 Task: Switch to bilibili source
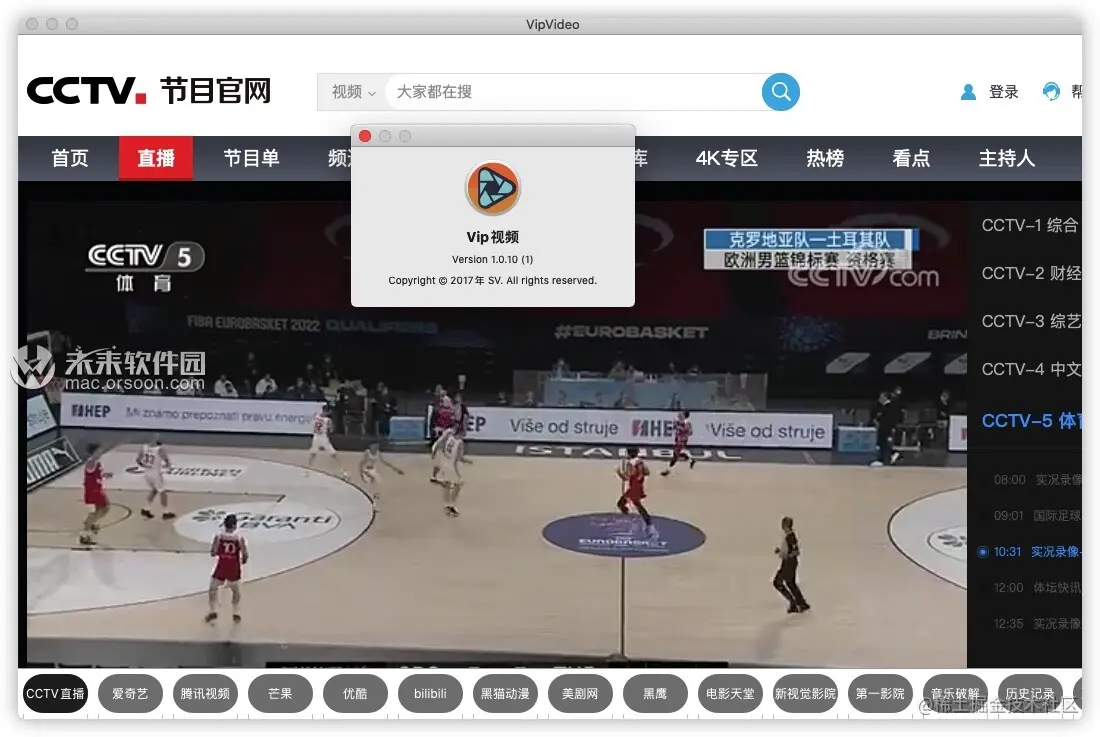pos(430,694)
